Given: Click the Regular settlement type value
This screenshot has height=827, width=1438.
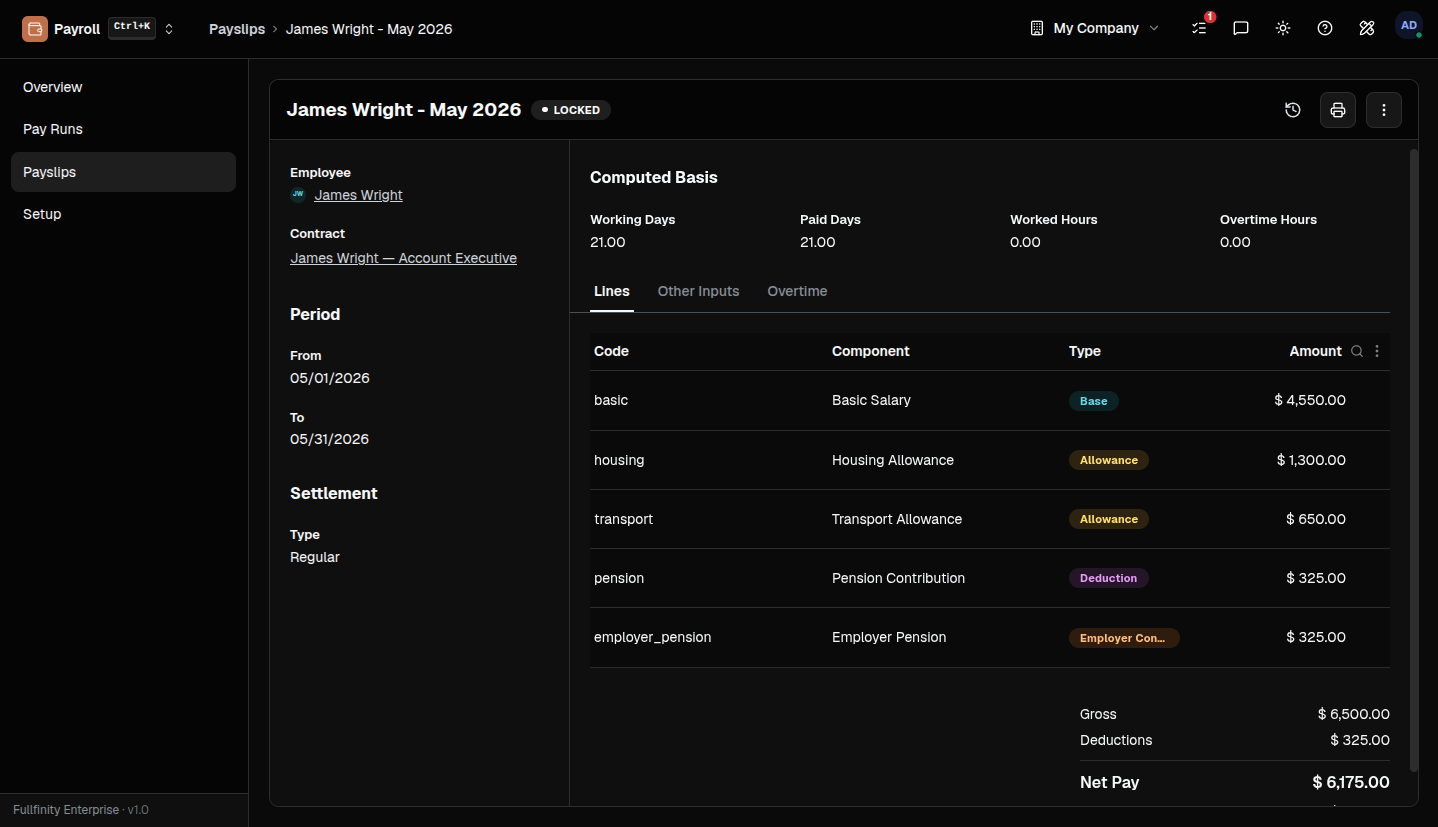Looking at the screenshot, I should tap(315, 557).
